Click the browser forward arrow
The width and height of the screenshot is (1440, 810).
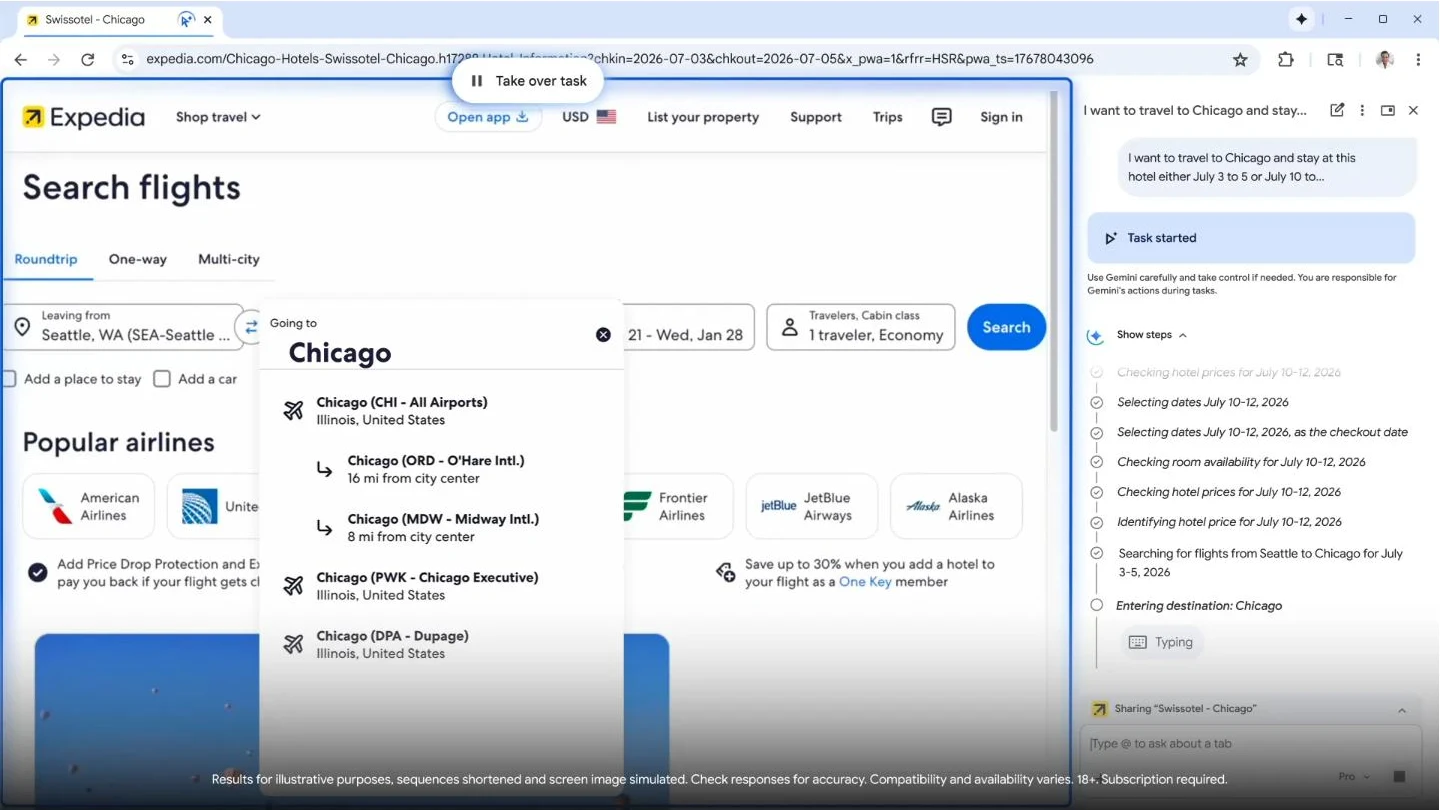54,59
